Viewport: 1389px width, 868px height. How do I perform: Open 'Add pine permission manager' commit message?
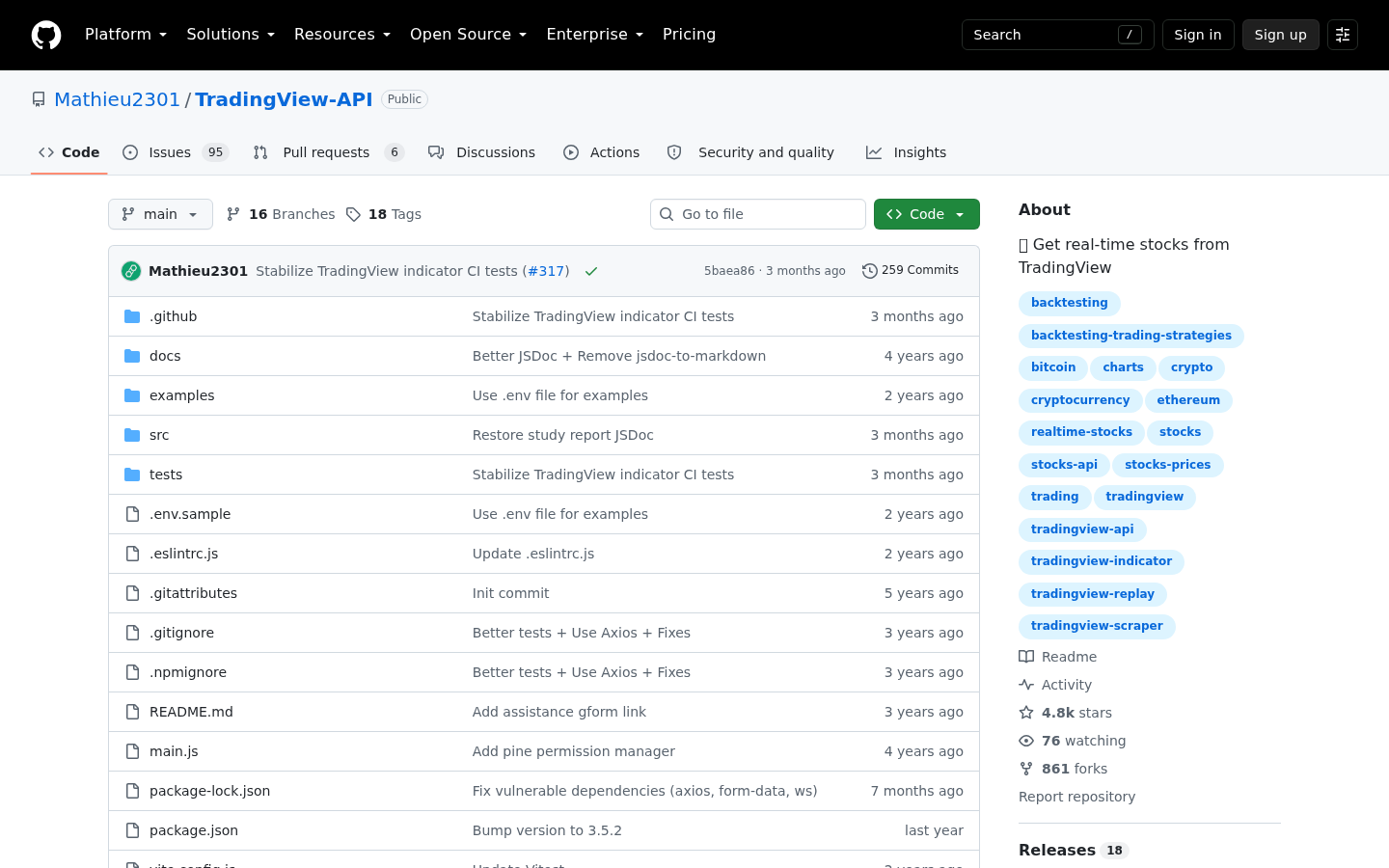click(574, 751)
